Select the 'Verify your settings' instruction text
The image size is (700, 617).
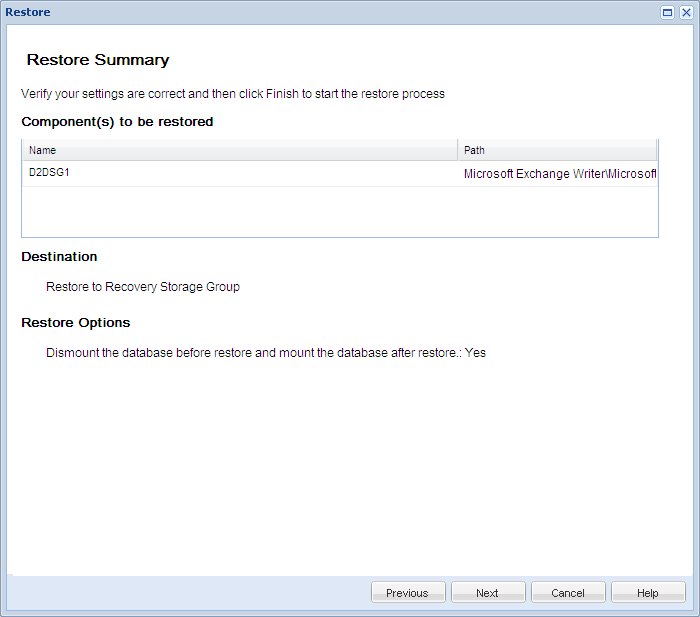(233, 94)
